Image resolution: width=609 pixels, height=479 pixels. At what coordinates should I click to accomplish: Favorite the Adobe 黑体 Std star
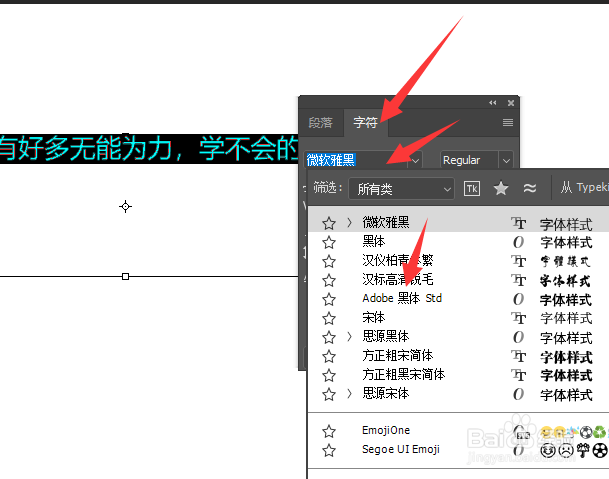329,299
